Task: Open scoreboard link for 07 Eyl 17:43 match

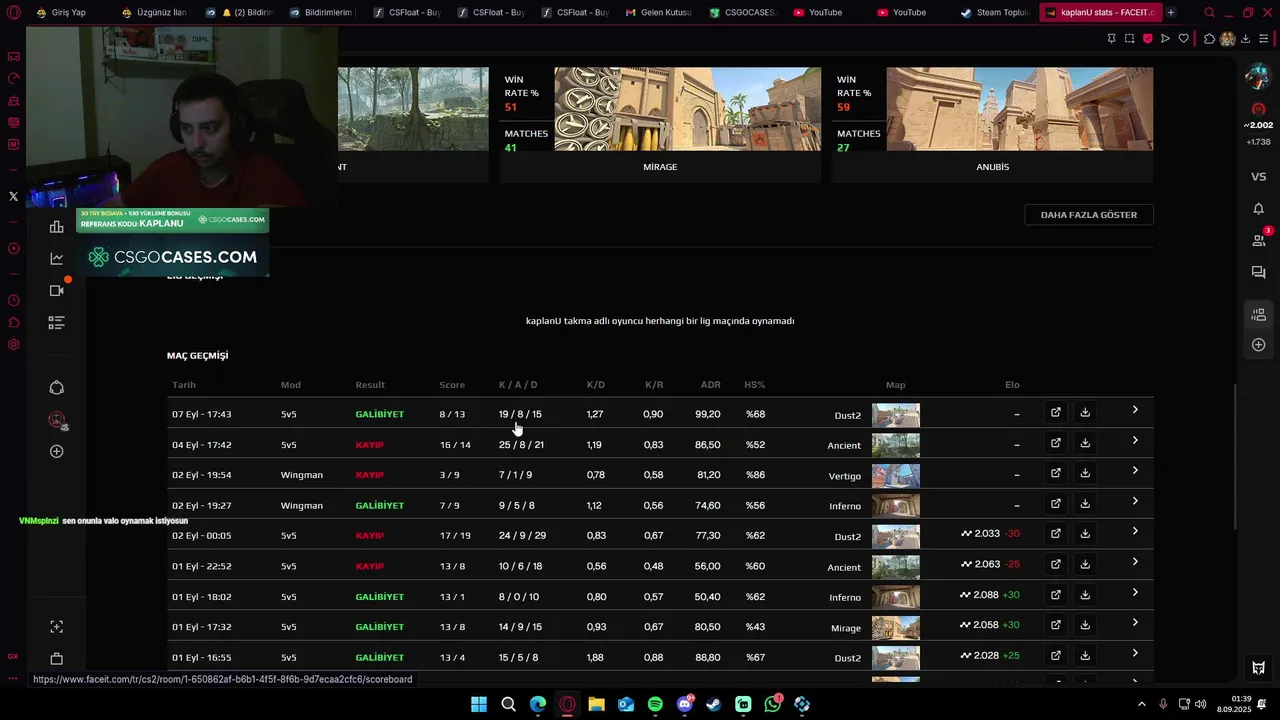Action: 1055,412
